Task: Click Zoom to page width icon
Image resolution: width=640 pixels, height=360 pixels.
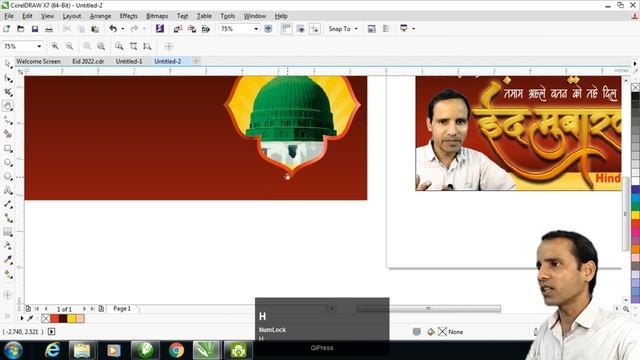Action: [147, 47]
